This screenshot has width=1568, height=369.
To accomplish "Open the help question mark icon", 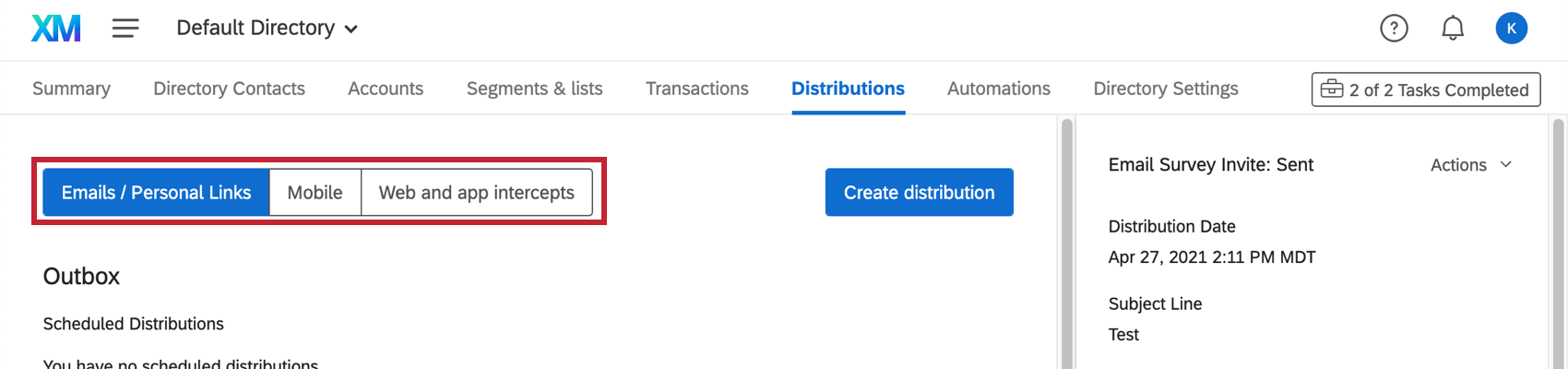I will point(1394,29).
